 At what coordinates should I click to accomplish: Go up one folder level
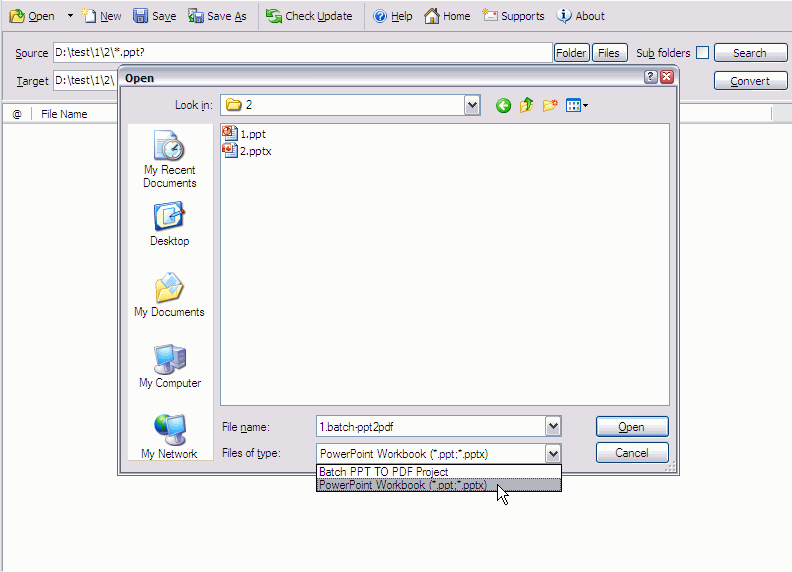pyautogui.click(x=526, y=105)
